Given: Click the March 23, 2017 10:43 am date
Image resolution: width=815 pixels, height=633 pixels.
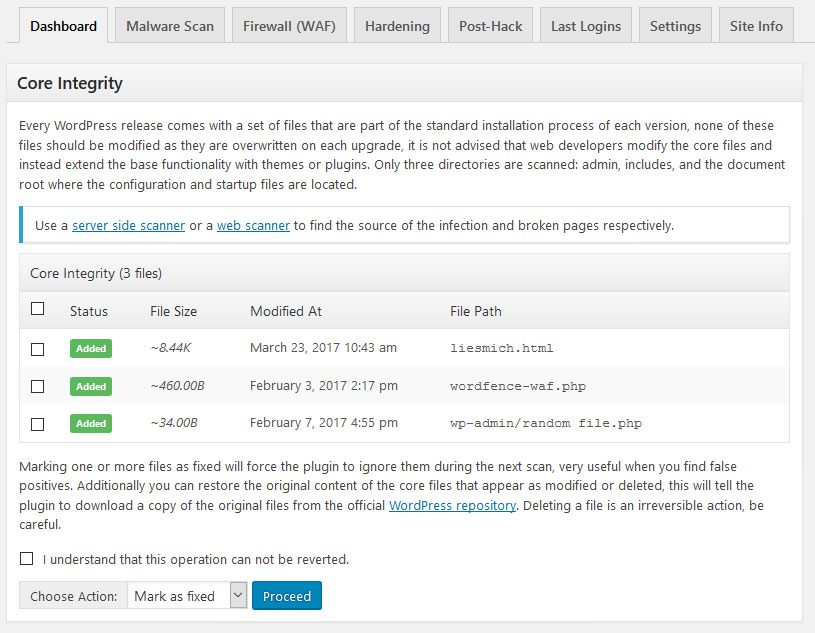Looking at the screenshot, I should coord(323,348).
